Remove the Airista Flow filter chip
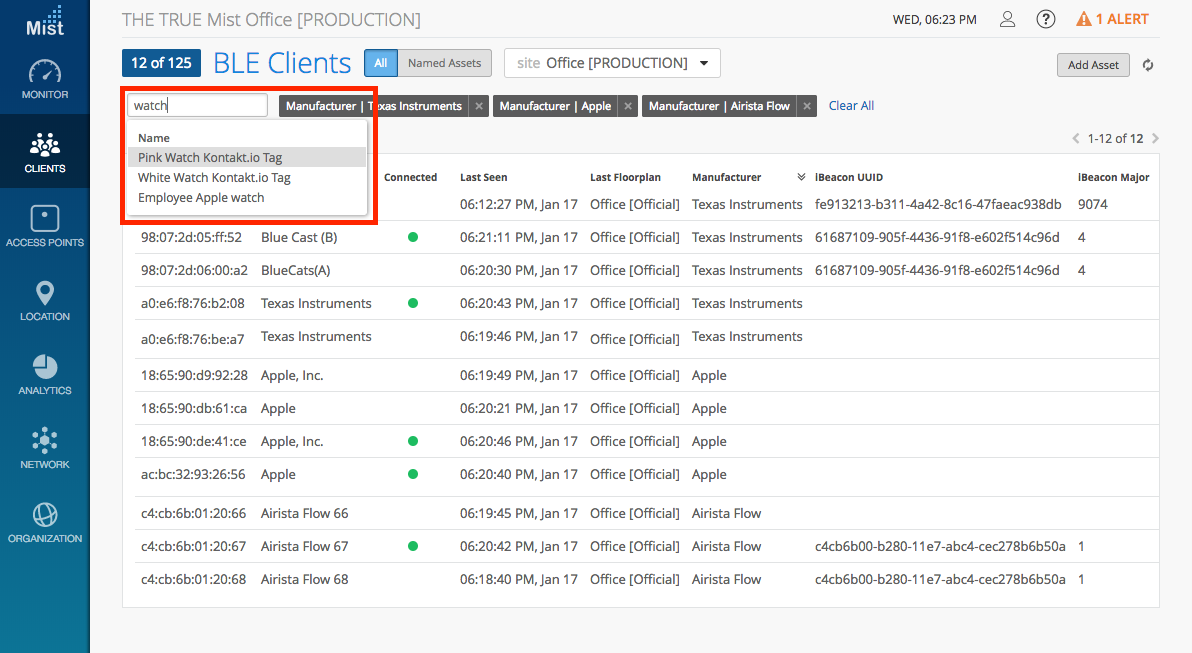This screenshot has width=1192, height=653. [807, 106]
